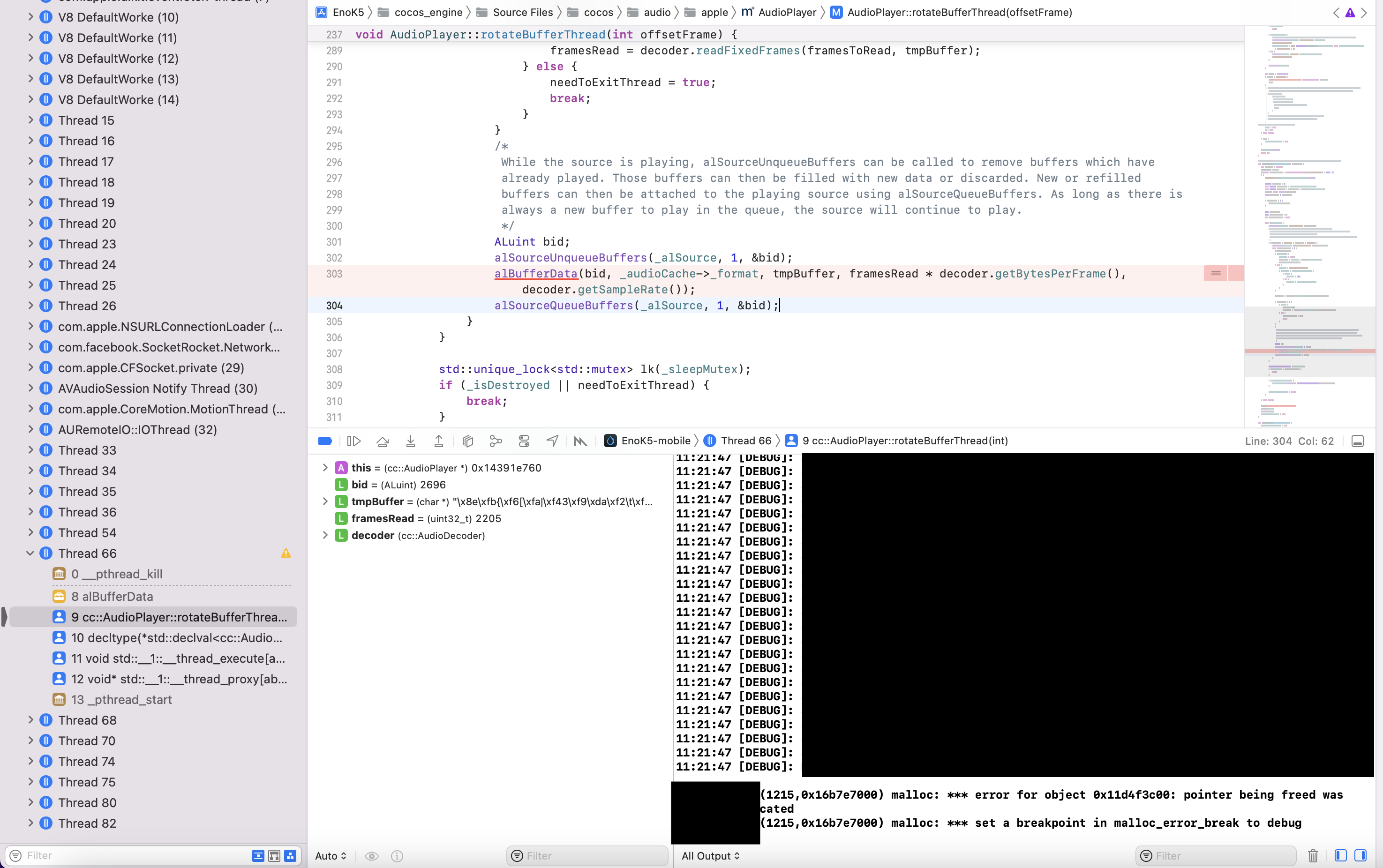Click the Step Into debugger icon
The height and width of the screenshot is (868, 1383).
click(x=410, y=441)
